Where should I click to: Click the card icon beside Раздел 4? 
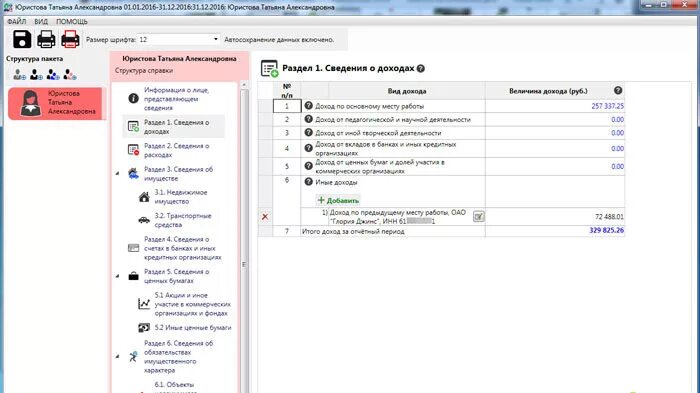point(133,248)
